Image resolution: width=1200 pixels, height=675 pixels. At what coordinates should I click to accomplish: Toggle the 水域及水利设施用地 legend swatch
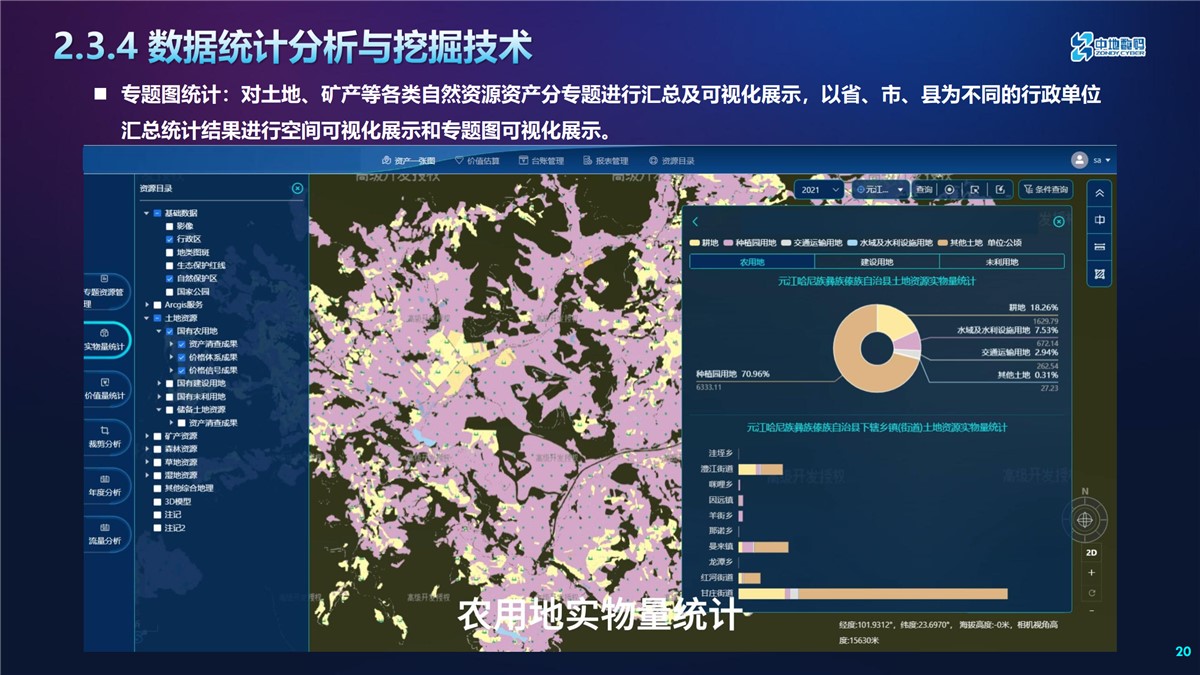point(851,243)
